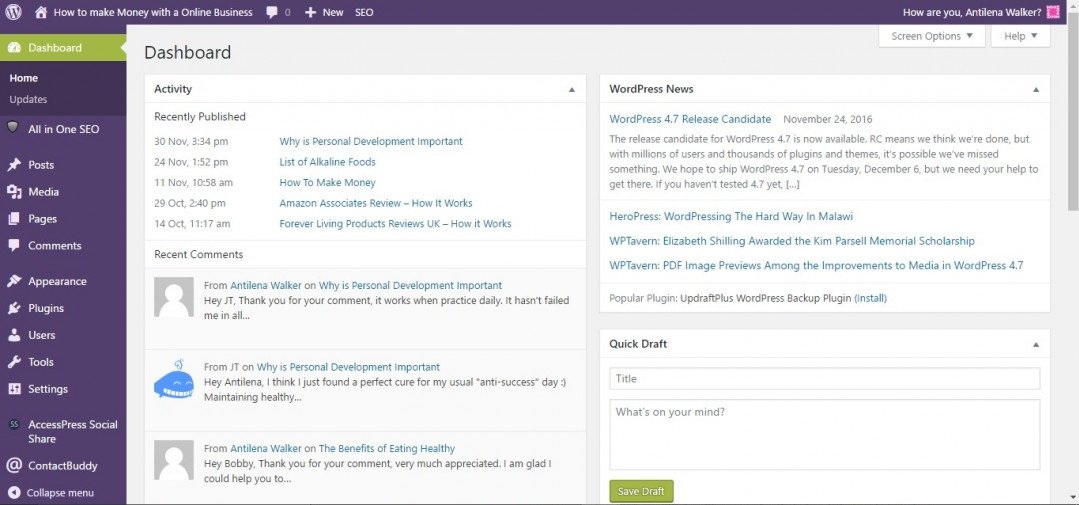Click the All in One SEO shield icon
The width and height of the screenshot is (1079, 505).
[x=12, y=128]
